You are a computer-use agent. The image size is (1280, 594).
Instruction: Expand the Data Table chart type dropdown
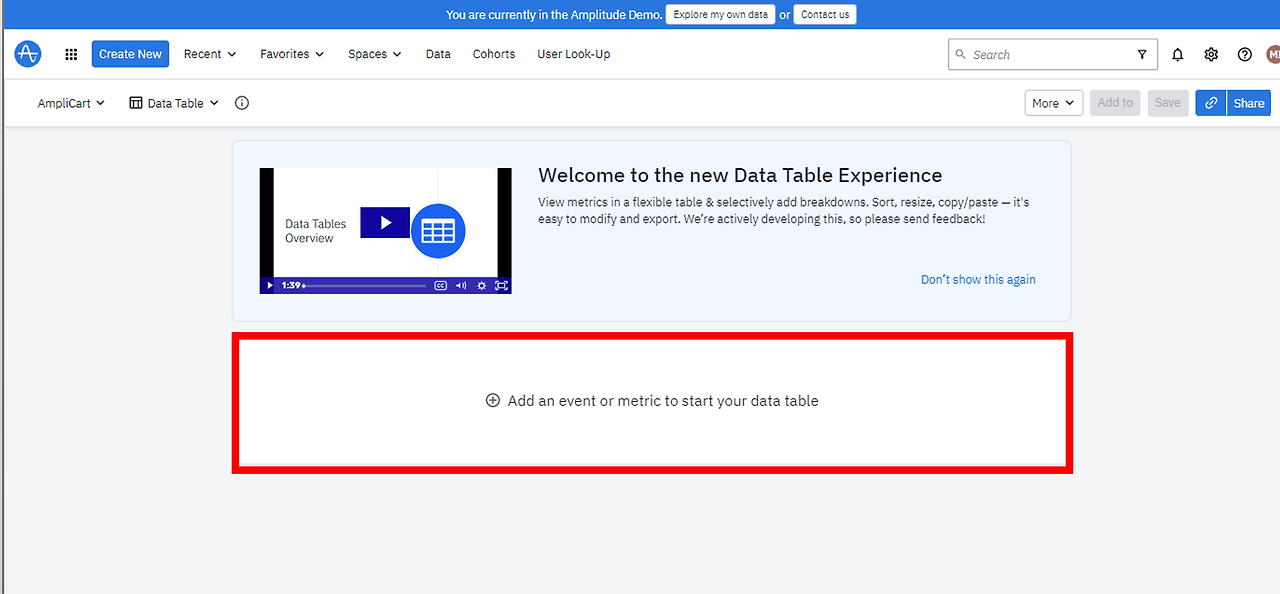coord(174,103)
